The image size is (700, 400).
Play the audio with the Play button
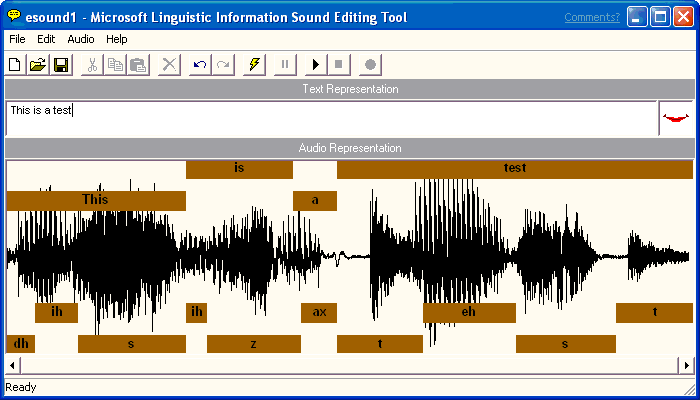tap(316, 65)
